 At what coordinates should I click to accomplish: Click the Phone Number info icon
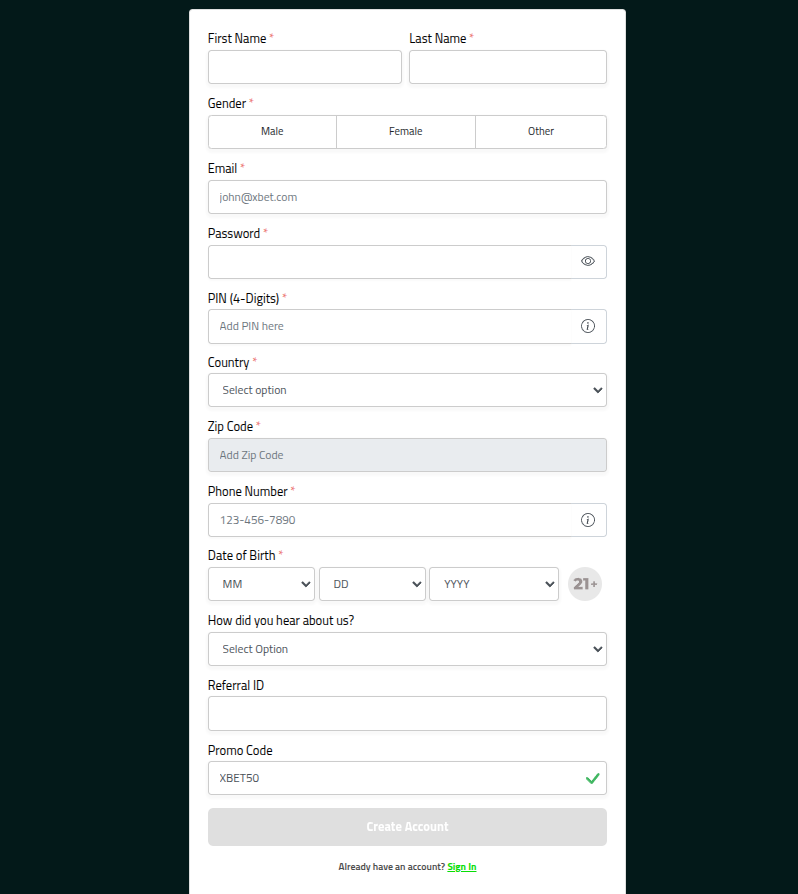click(588, 520)
